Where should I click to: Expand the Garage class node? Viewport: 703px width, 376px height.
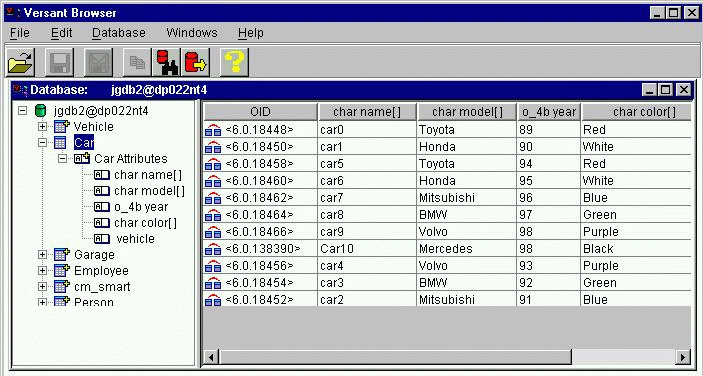(x=42, y=255)
